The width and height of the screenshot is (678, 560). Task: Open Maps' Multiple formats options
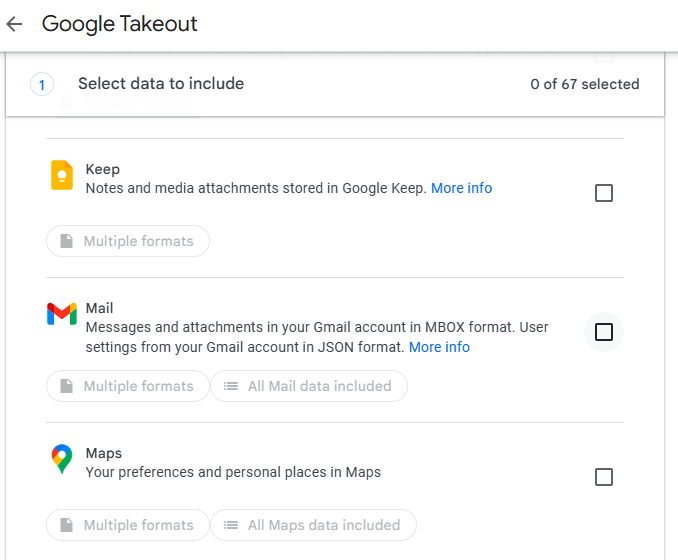coord(127,525)
